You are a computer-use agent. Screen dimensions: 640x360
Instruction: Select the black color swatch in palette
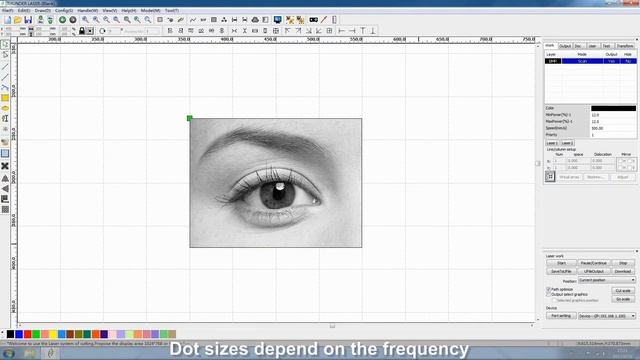(10, 334)
